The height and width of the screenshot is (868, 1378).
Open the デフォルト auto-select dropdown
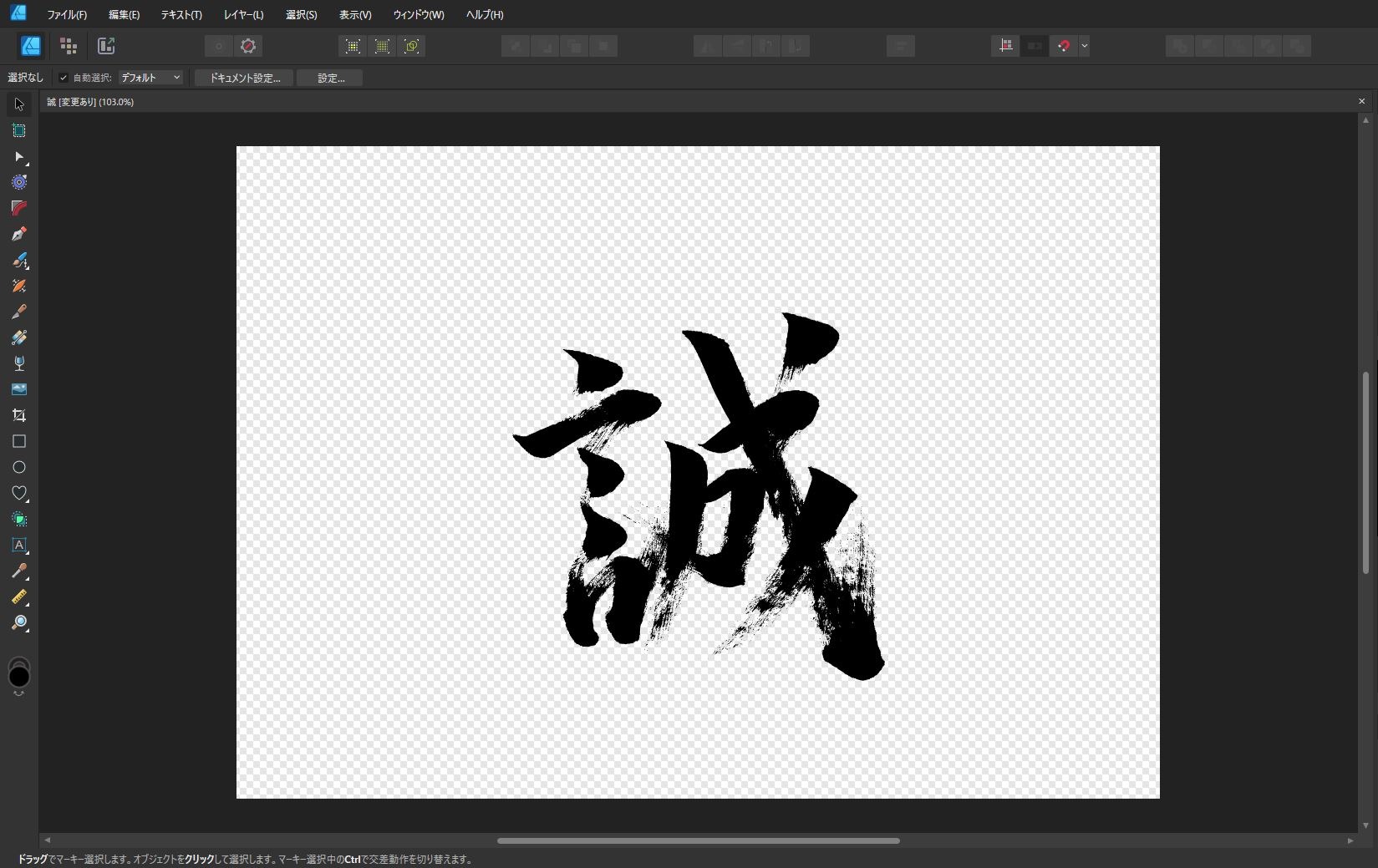[x=150, y=78]
